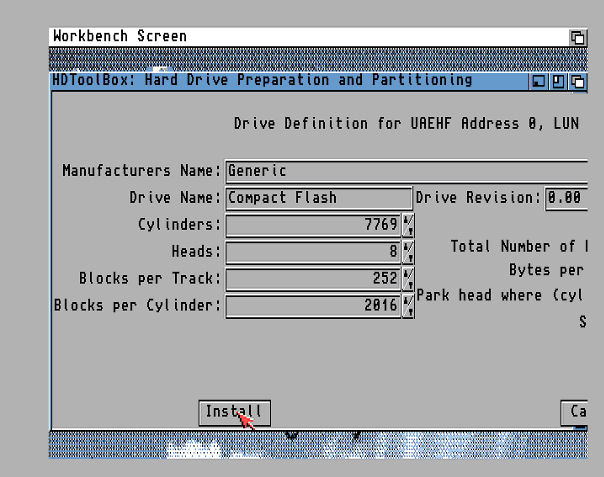Select the Blocks per Cylinder field
Screen dimensions: 604x477
coord(313,306)
